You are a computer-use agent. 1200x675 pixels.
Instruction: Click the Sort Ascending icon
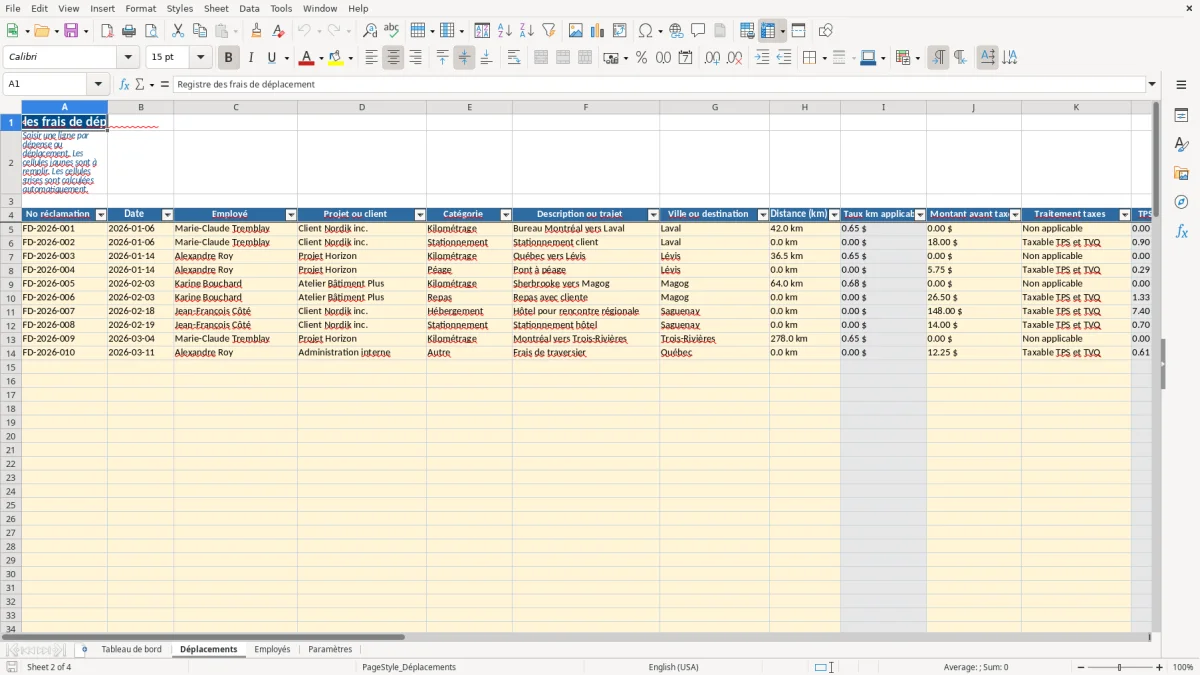point(505,31)
